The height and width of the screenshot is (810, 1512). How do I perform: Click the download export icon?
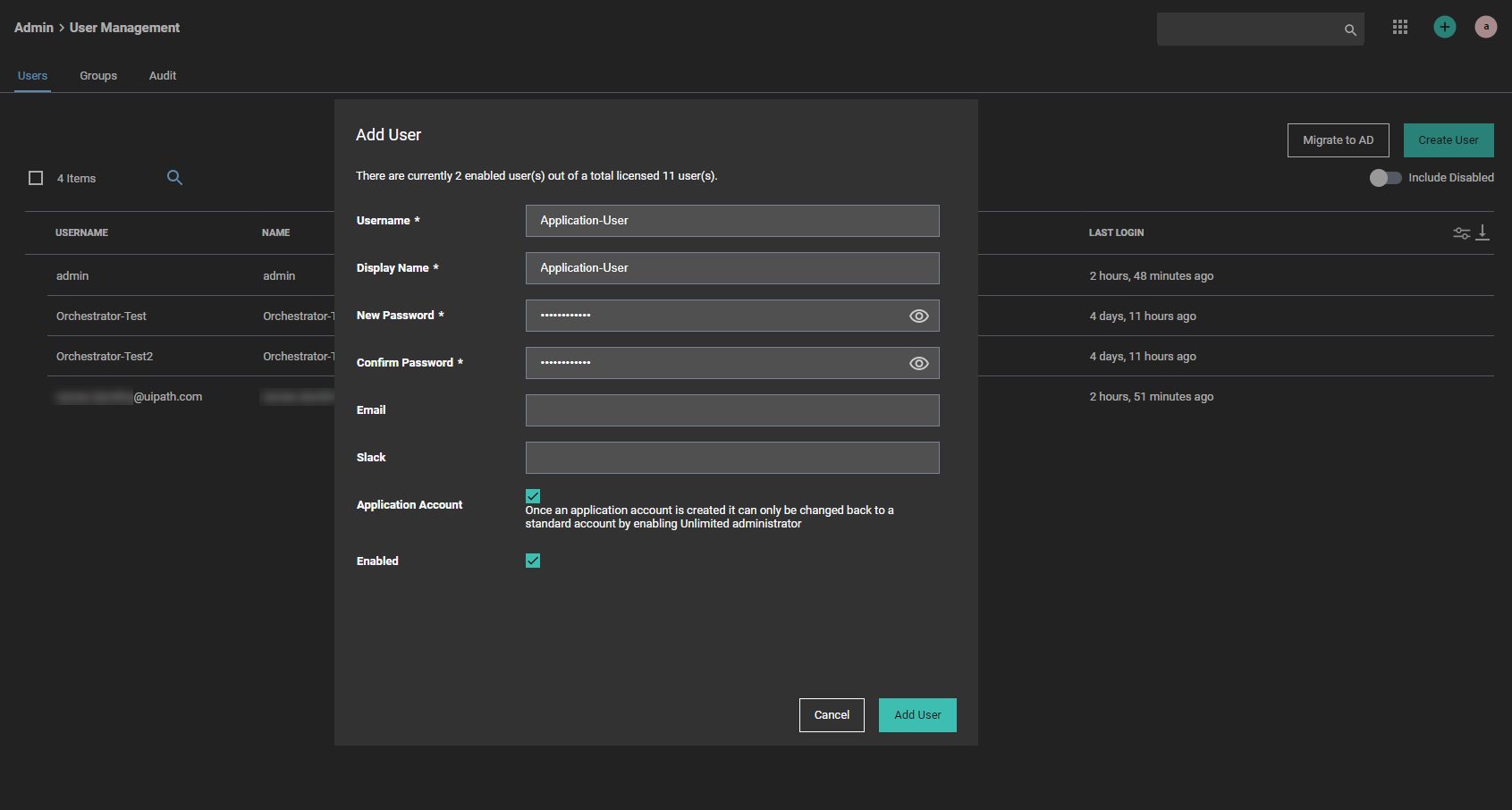[x=1482, y=232]
